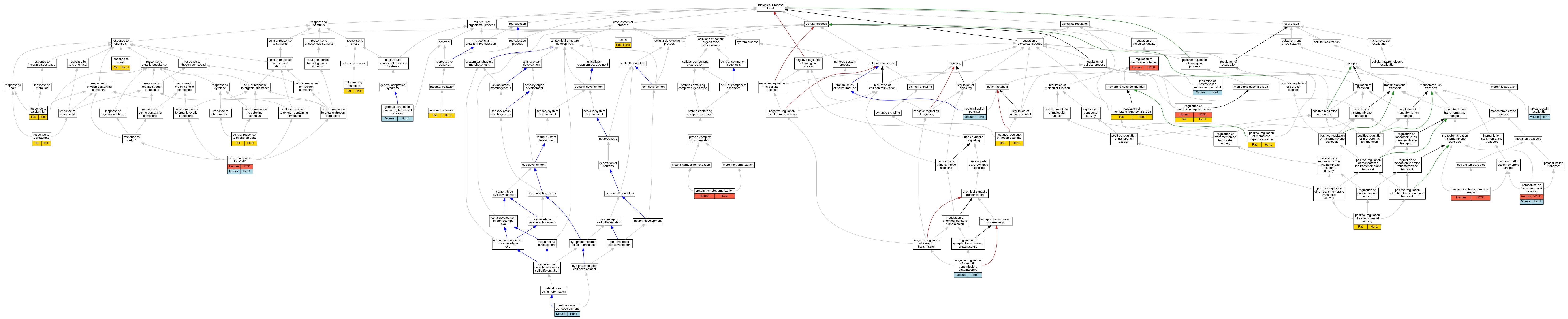The width and height of the screenshot is (1568, 319).
Task: Select the 'membrane depolarization' node
Action: (x=1251, y=87)
